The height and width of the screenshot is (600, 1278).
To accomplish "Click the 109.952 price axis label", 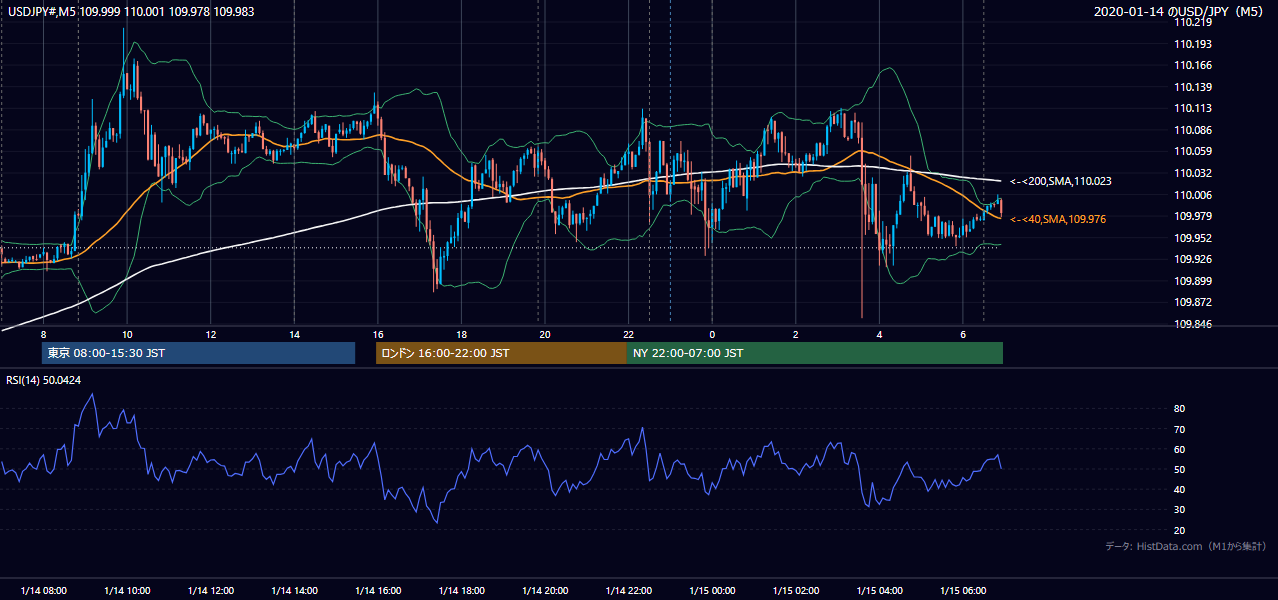I will [1193, 239].
